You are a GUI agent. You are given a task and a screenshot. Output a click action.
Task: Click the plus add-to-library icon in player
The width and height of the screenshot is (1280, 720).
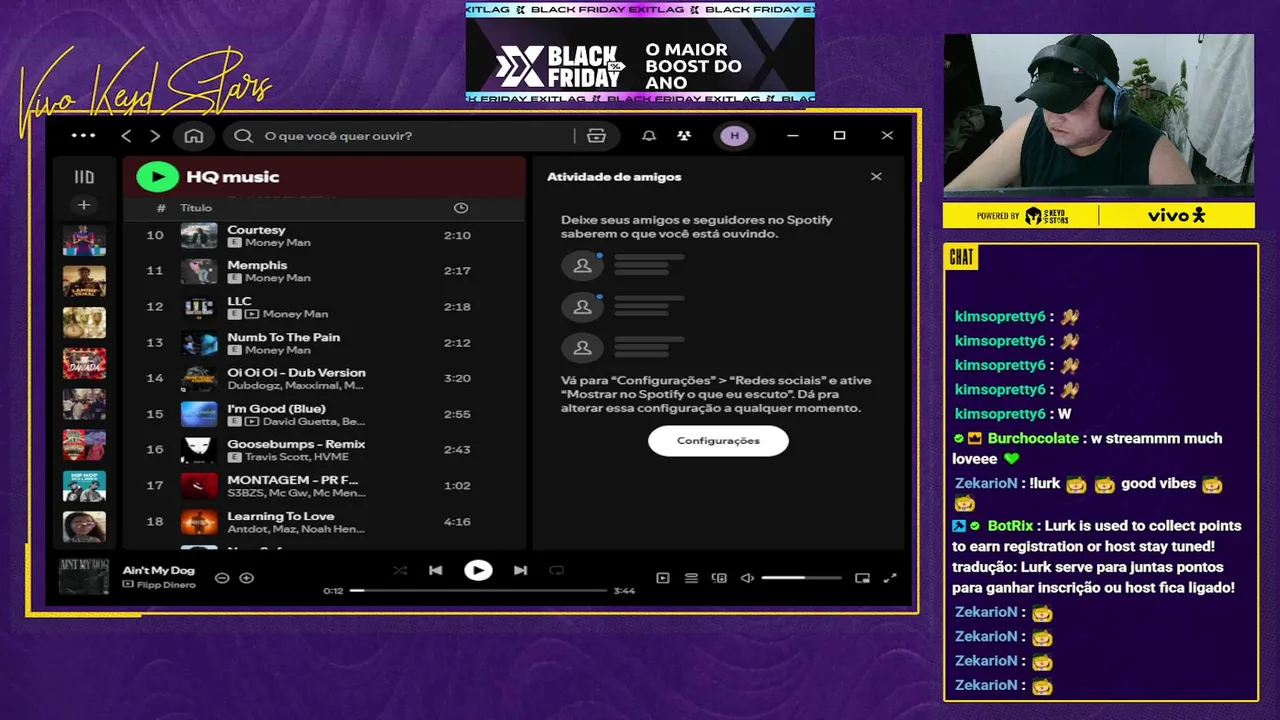click(x=247, y=578)
